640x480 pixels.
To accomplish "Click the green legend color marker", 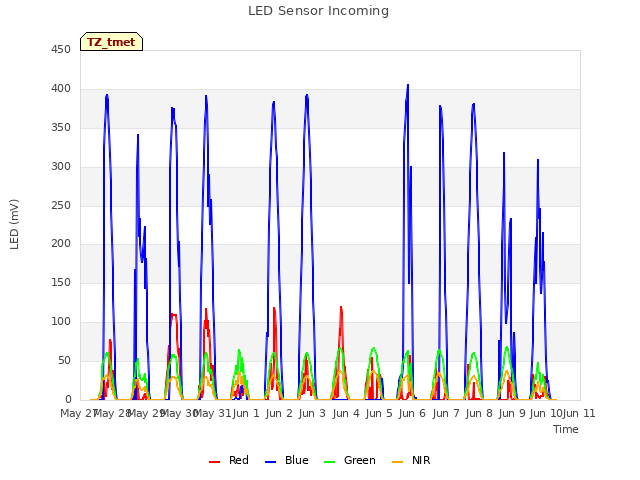I will (x=329, y=462).
